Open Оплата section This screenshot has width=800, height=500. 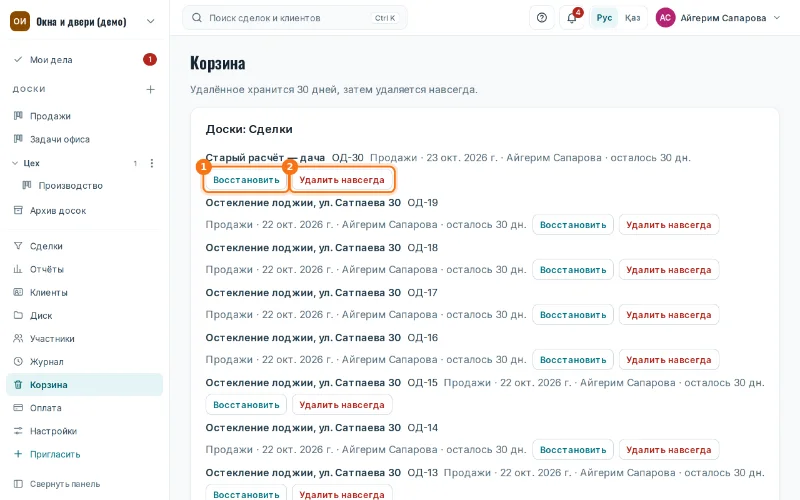click(85, 408)
